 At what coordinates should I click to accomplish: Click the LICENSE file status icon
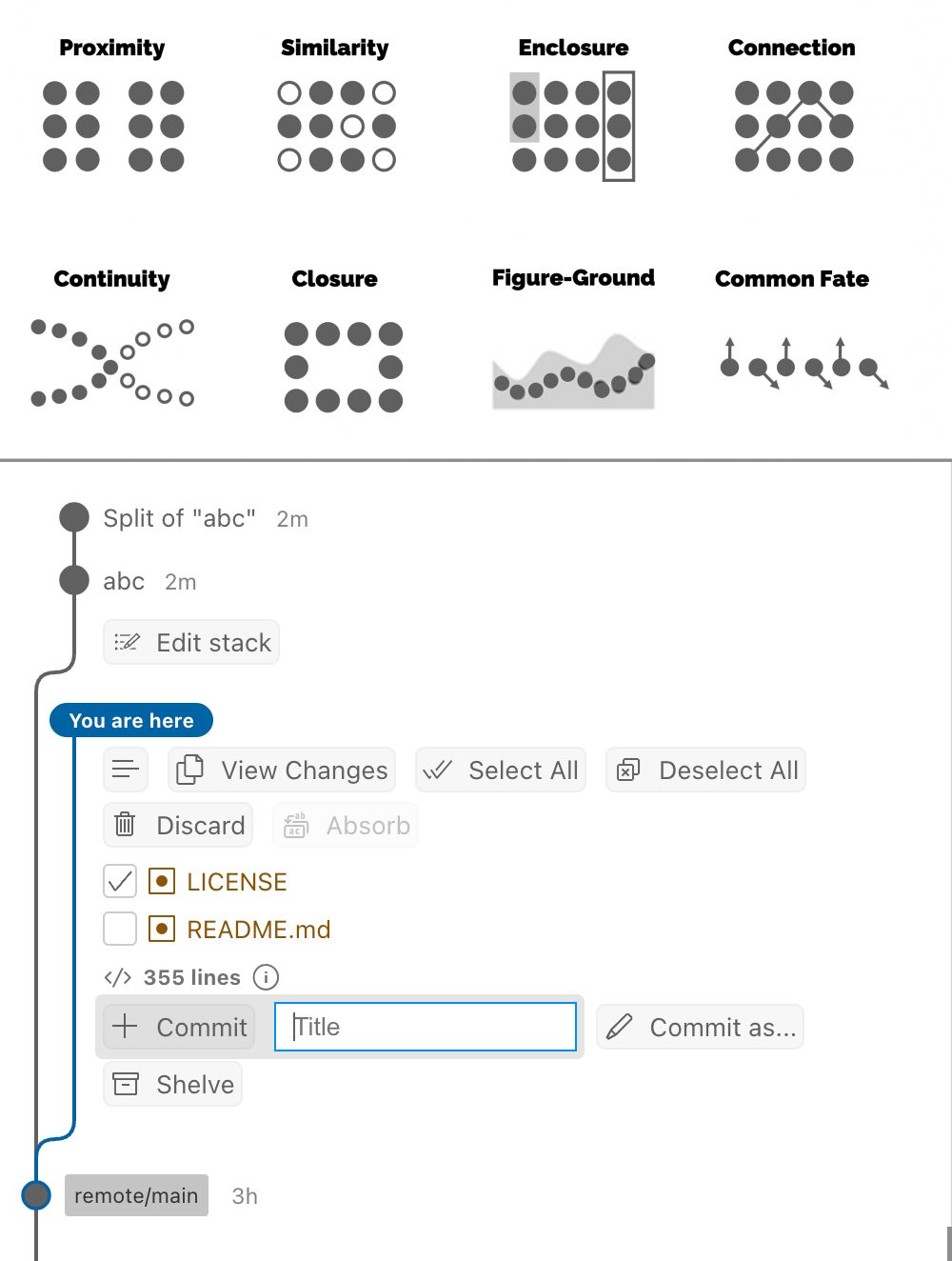pos(162,882)
